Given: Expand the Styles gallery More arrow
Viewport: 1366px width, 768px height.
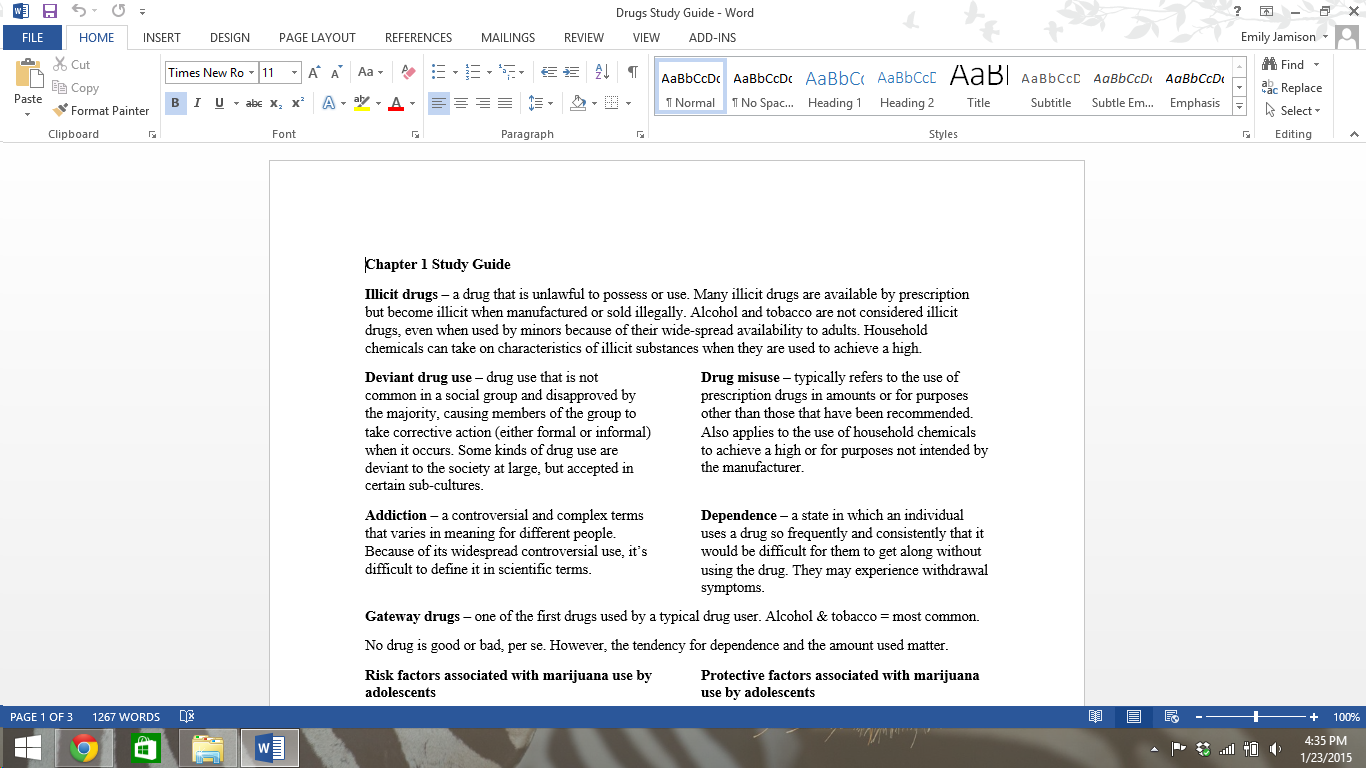Looking at the screenshot, I should [1240, 106].
